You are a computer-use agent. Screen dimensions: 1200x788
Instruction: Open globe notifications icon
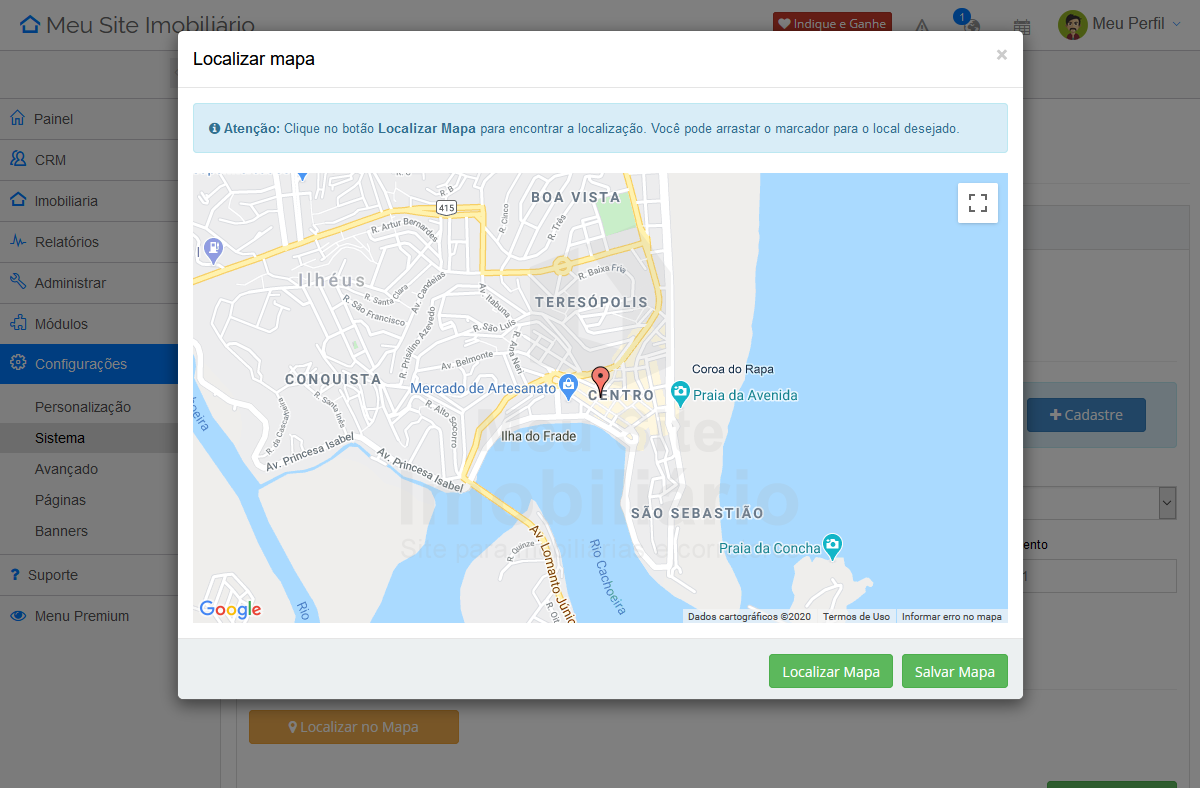pyautogui.click(x=970, y=26)
